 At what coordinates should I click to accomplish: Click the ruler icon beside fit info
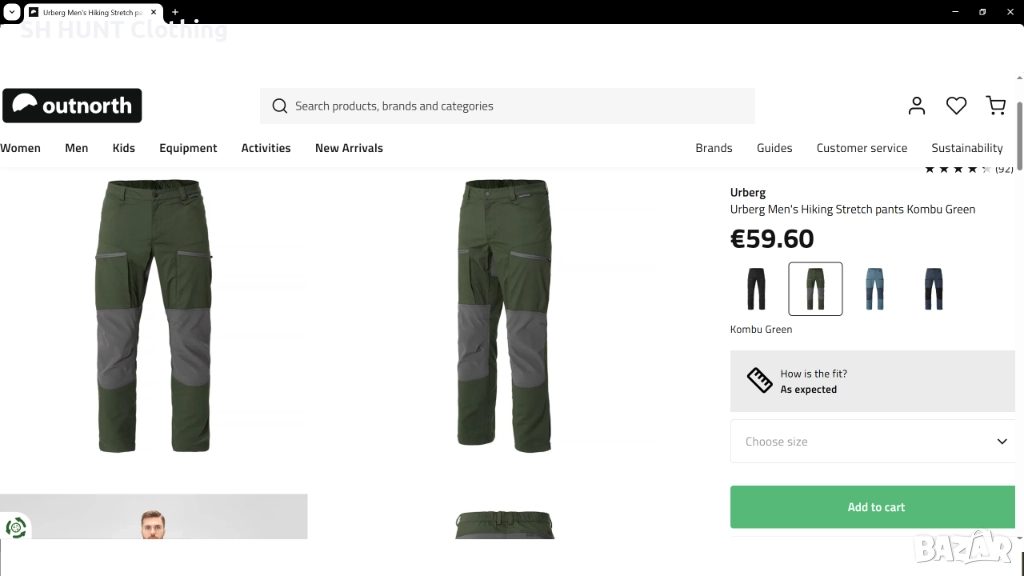pyautogui.click(x=759, y=381)
